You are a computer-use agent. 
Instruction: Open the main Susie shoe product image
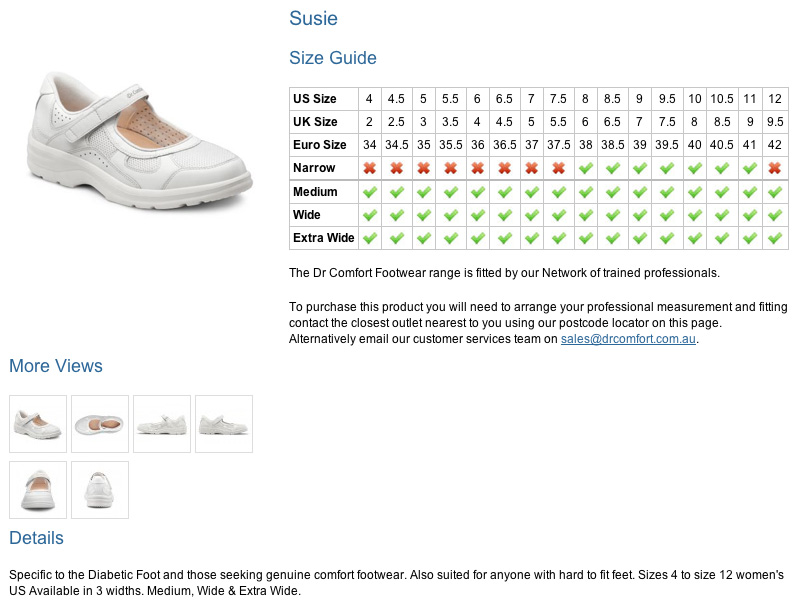139,140
